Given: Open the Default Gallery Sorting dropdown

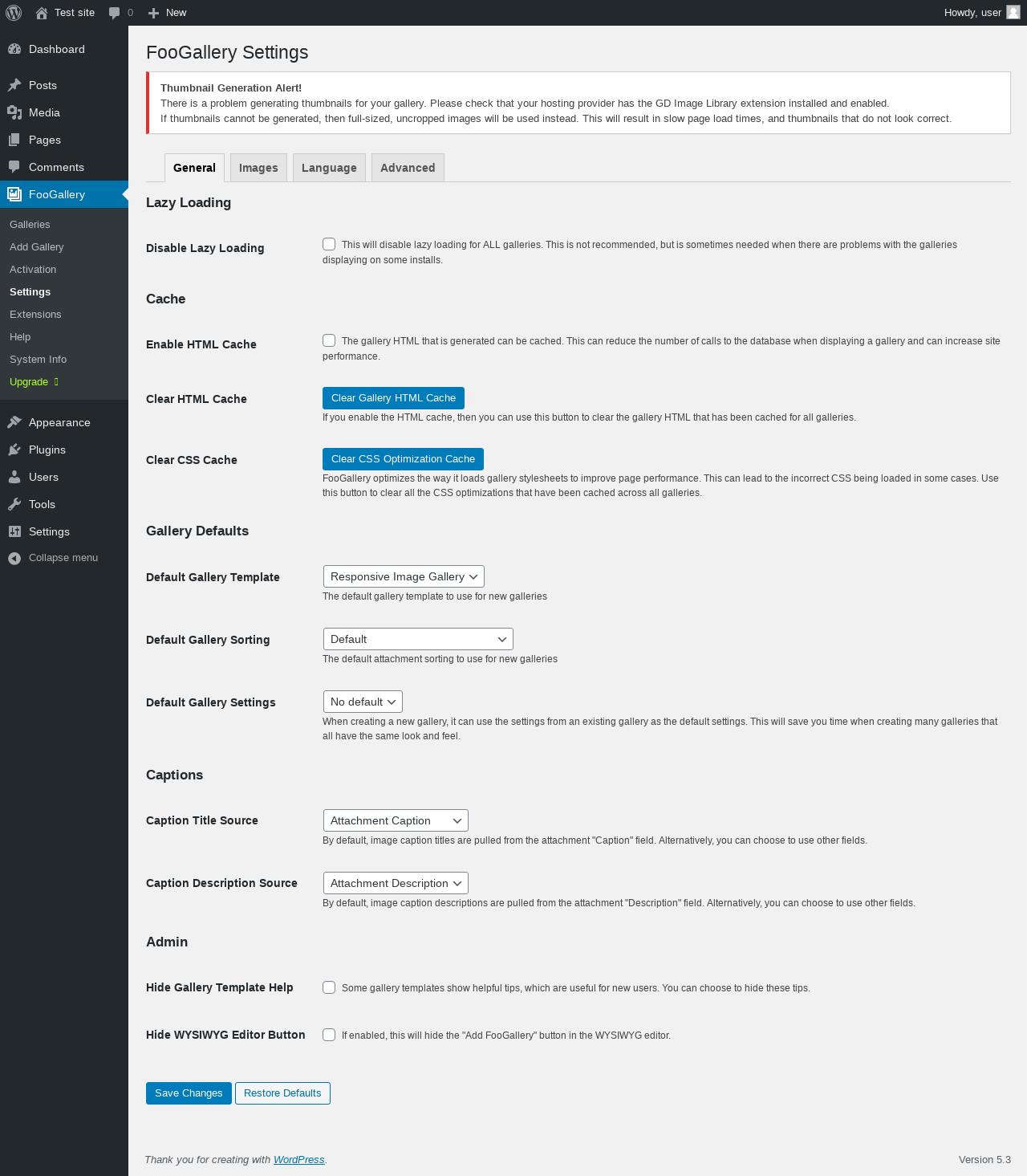Looking at the screenshot, I should click(x=418, y=639).
